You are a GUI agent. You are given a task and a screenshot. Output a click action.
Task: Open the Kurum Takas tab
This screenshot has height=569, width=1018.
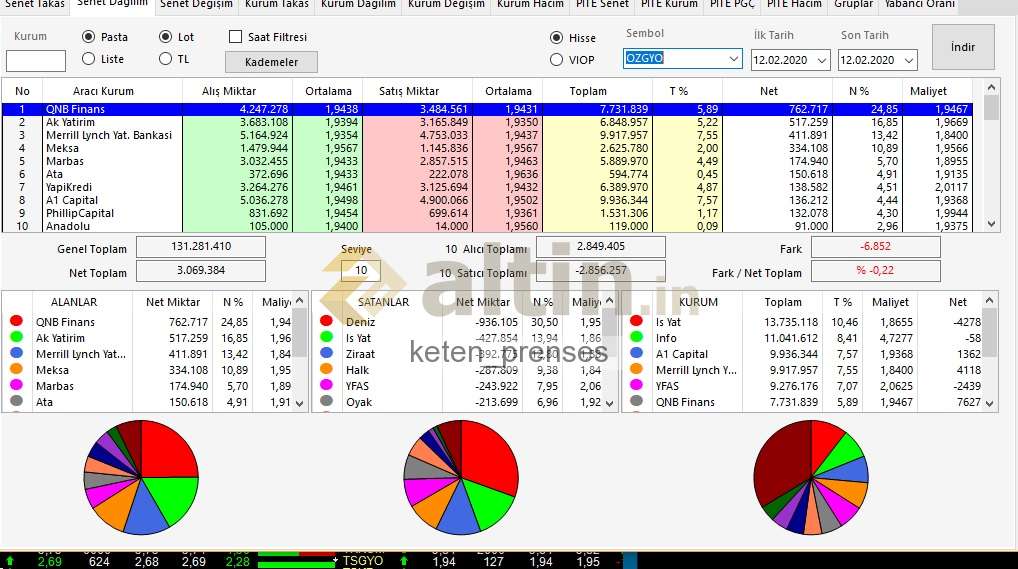click(277, 5)
